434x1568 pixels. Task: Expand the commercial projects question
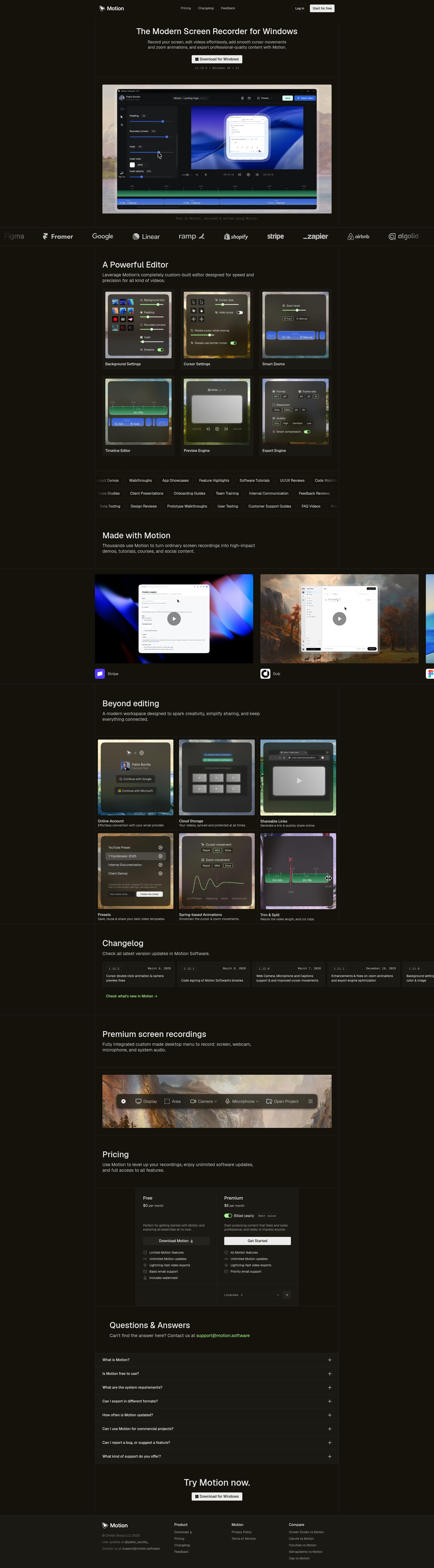217,1429
